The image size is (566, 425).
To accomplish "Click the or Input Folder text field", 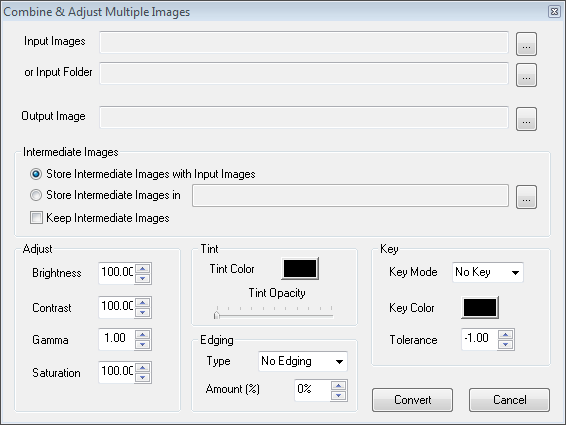I will 304,73.
